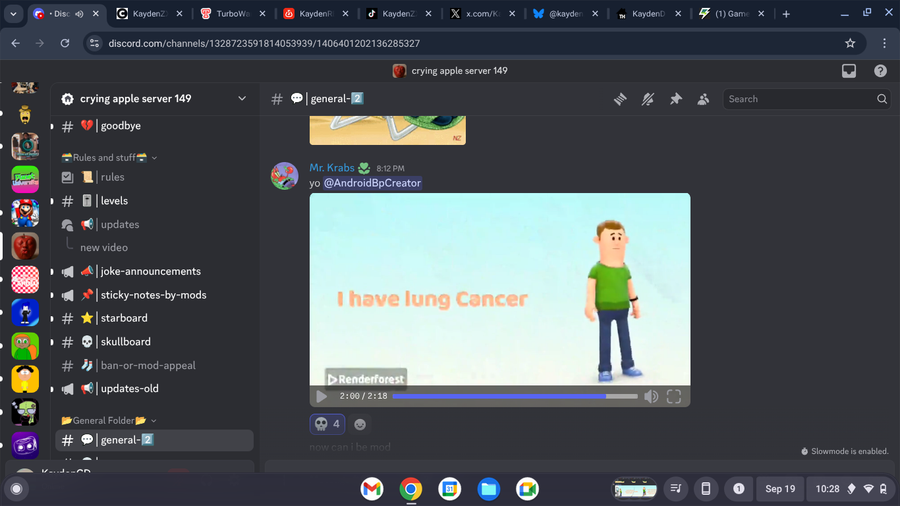Open the skullboard channel
The width and height of the screenshot is (900, 506).
(x=154, y=341)
